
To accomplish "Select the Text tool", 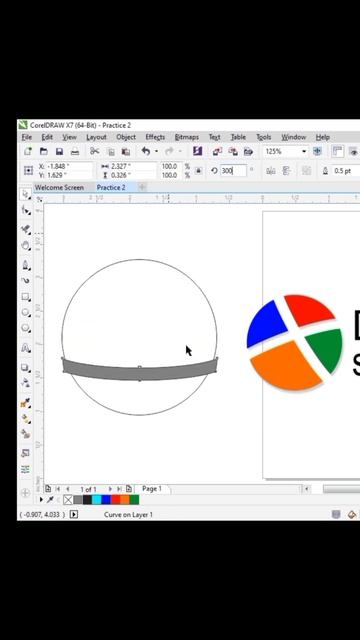I will click(26, 348).
